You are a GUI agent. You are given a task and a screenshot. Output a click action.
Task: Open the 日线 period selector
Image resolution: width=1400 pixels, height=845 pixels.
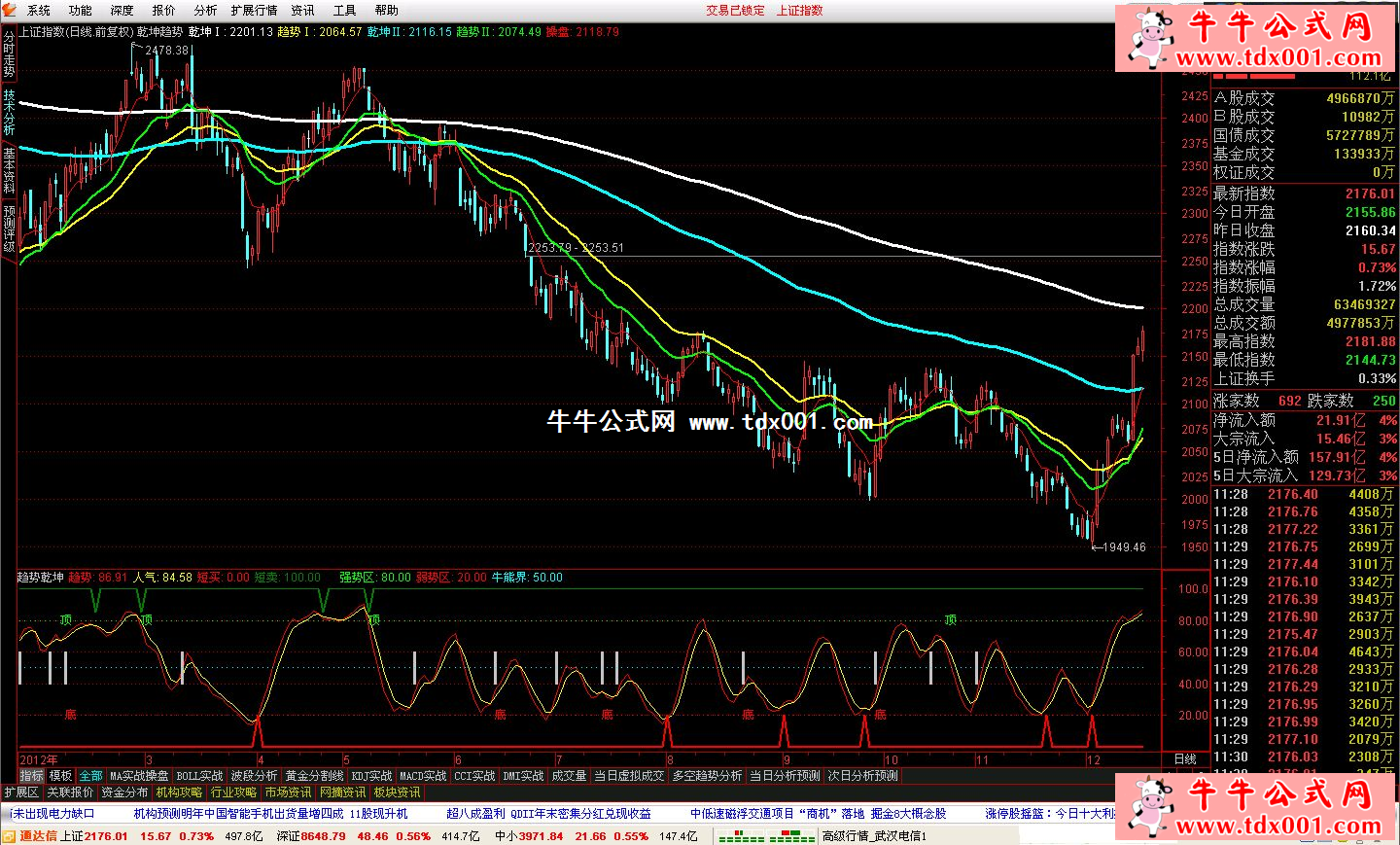[x=1185, y=759]
